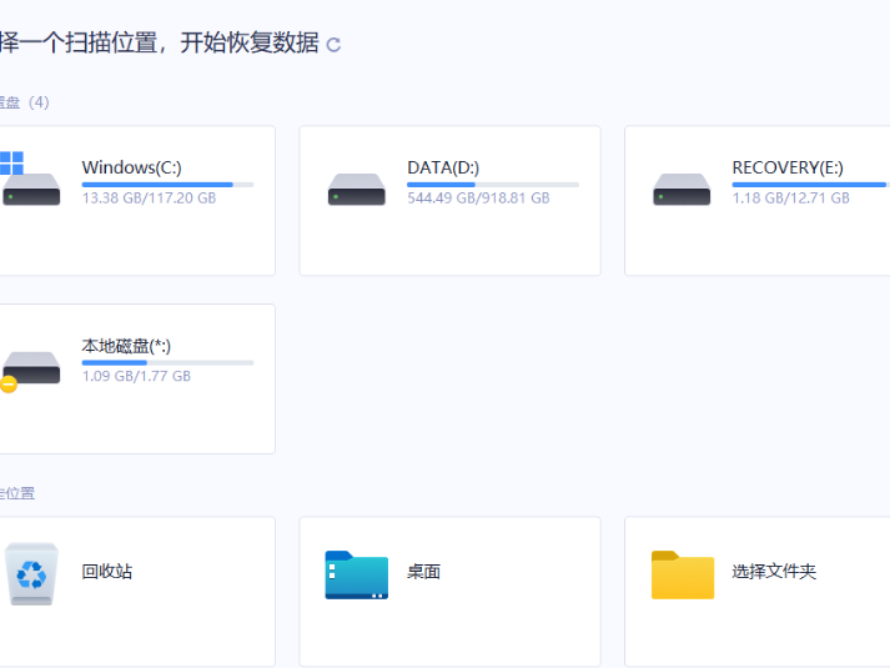Click the Windows(C:) usage progress bar
This screenshot has height=668, width=890.
click(x=167, y=184)
